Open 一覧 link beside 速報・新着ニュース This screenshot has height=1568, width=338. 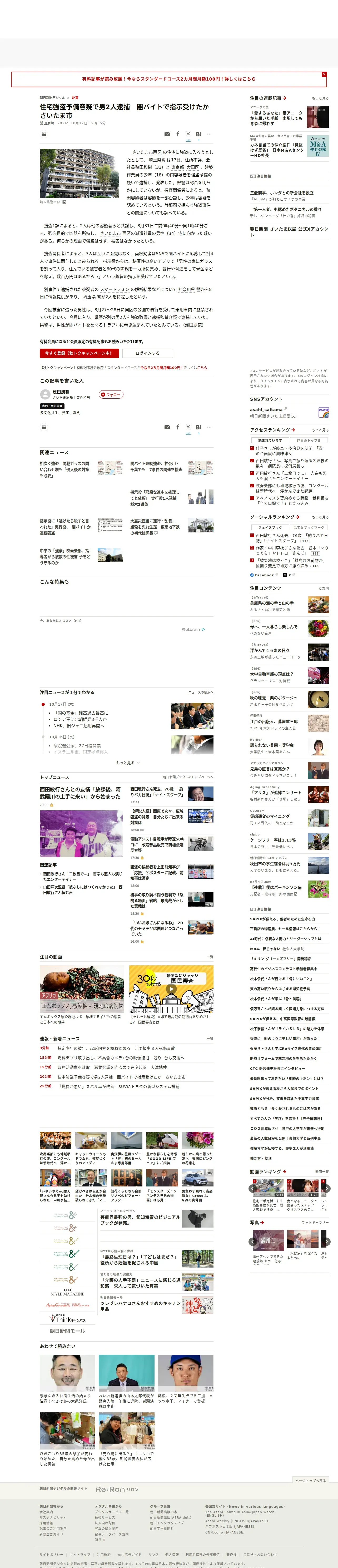[210, 1039]
